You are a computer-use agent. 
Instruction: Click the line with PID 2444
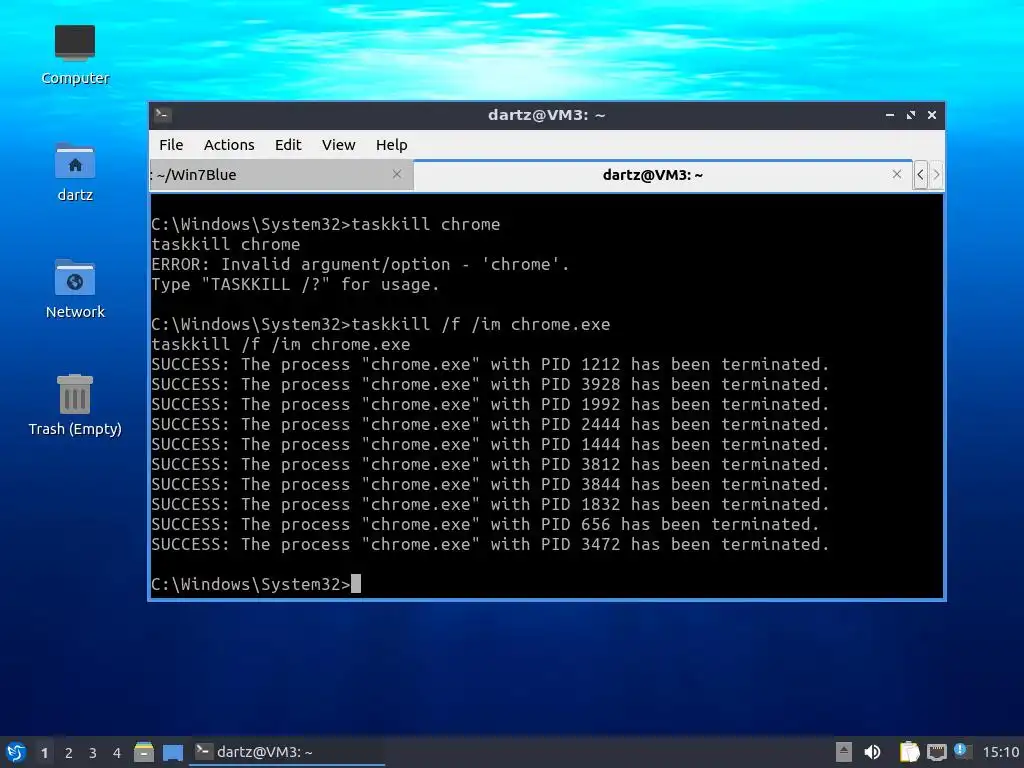[490, 424]
